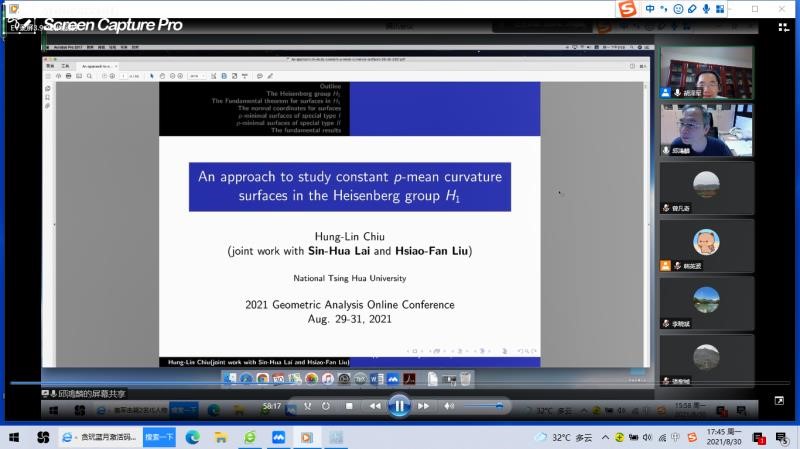Toggle Sogou punctuation mode
Image resolution: width=800 pixels, height=449 pixels.
[x=665, y=9]
